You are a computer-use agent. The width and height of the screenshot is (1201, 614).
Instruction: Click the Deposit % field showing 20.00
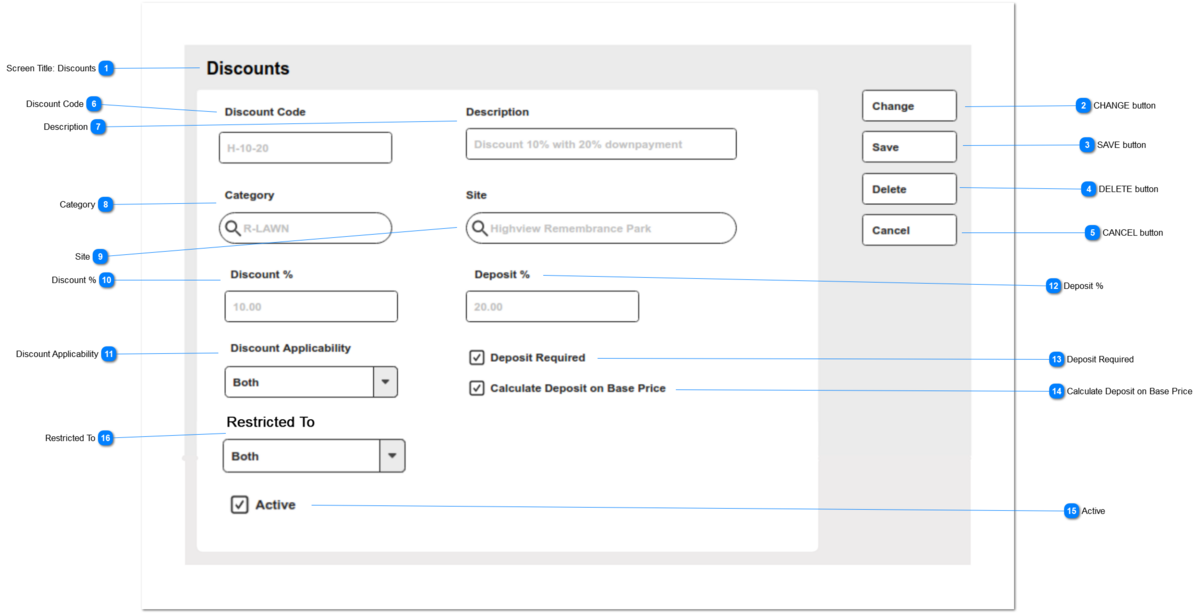[x=552, y=306]
